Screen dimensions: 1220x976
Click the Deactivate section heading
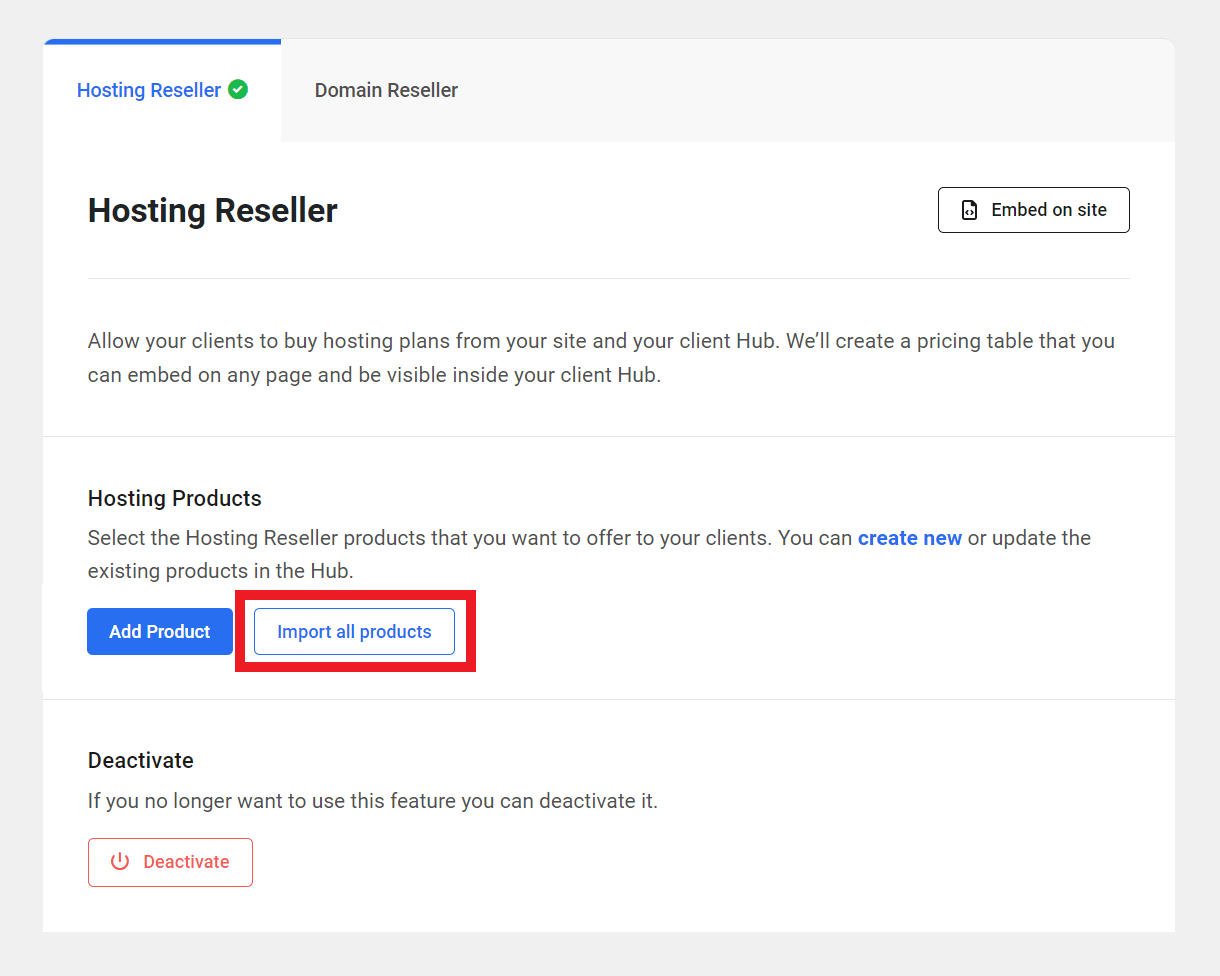(141, 760)
